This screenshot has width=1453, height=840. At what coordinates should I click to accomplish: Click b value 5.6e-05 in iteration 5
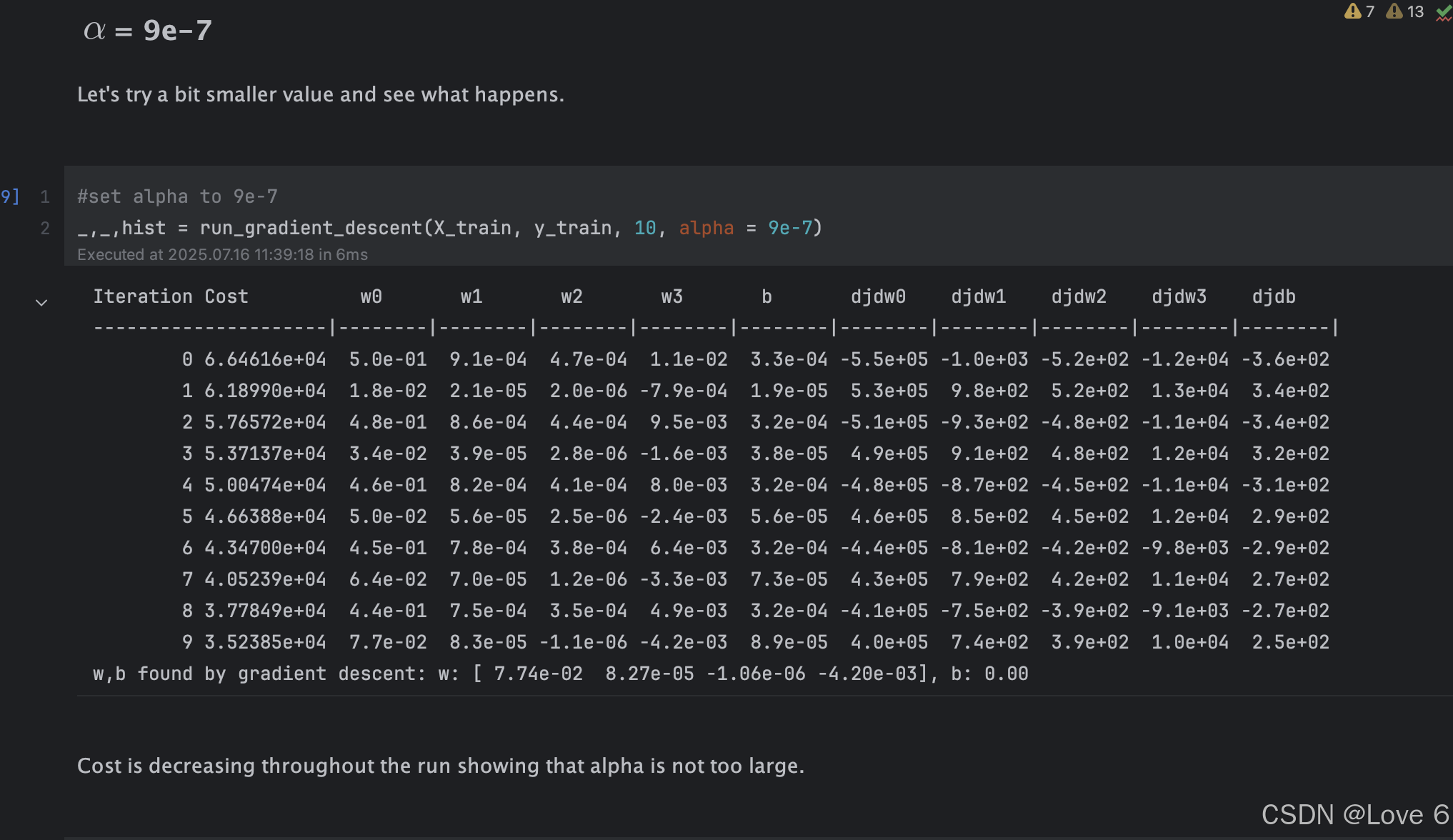[x=789, y=516]
